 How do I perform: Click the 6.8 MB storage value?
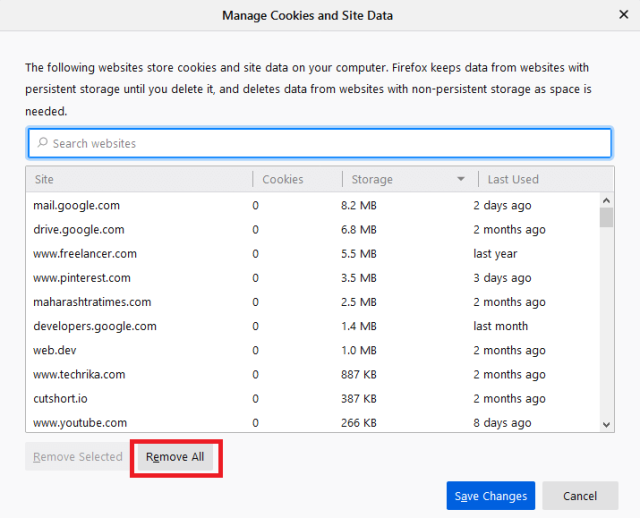pyautogui.click(x=359, y=229)
